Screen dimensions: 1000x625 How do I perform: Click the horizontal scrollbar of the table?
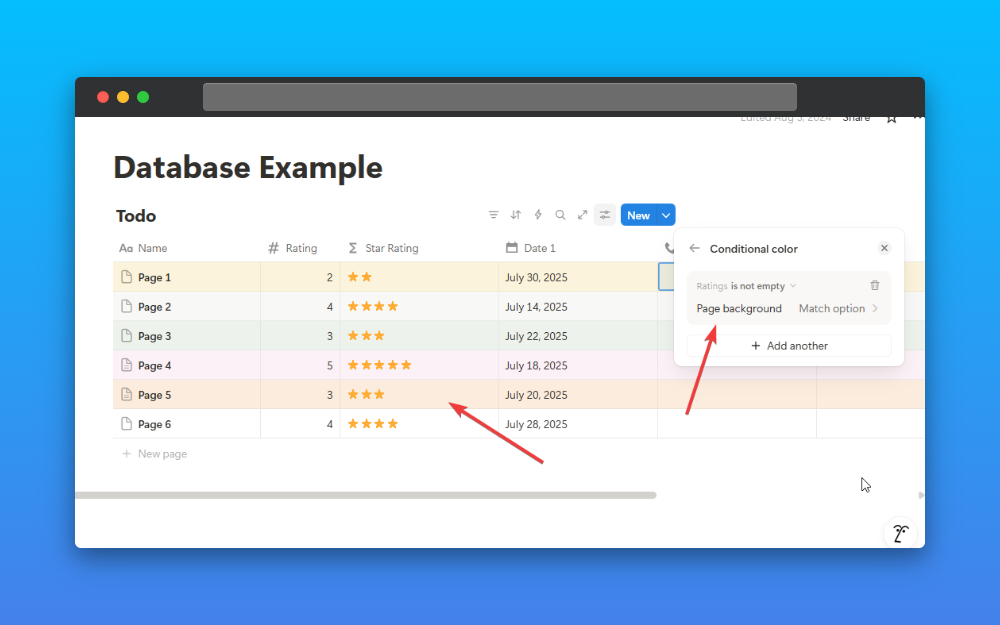(365, 495)
